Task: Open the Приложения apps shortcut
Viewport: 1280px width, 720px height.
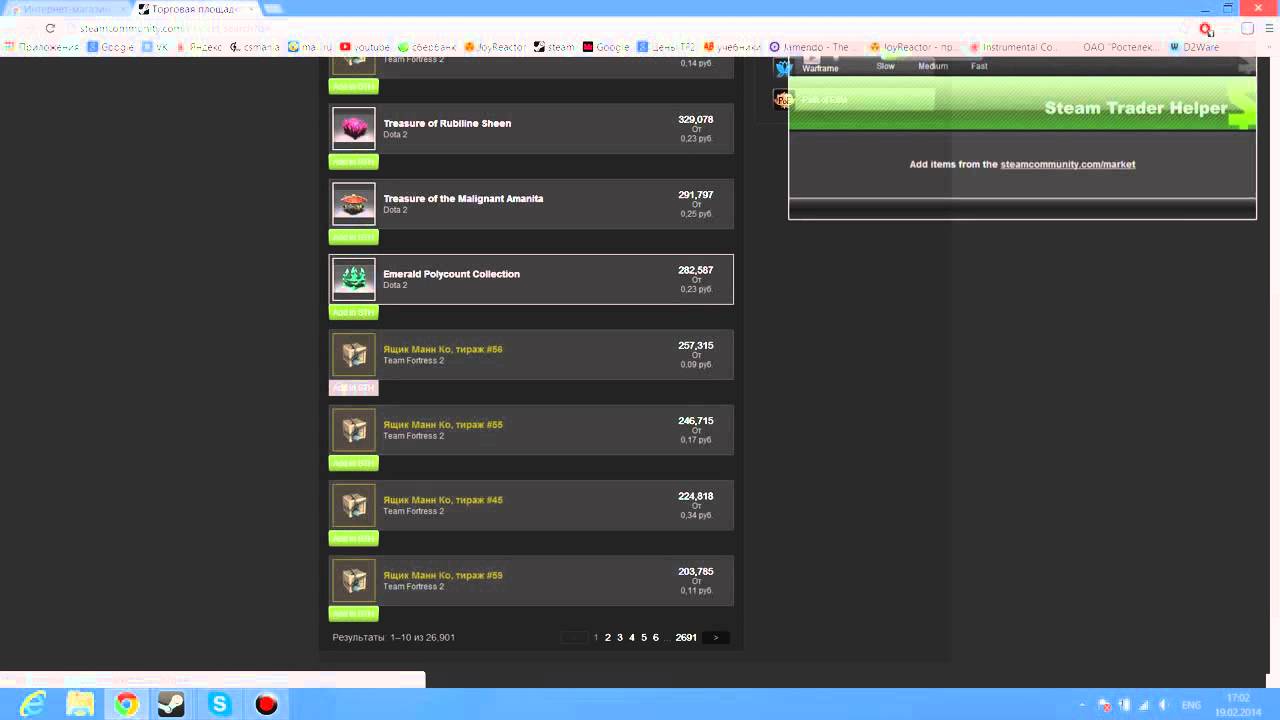Action: [42, 47]
